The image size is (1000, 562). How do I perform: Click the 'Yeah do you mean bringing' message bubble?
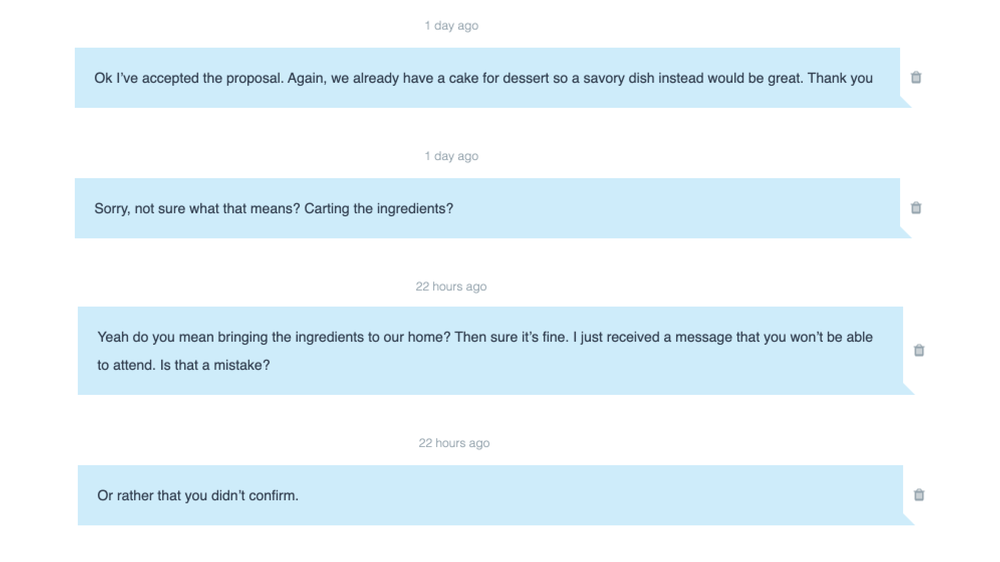(490, 351)
